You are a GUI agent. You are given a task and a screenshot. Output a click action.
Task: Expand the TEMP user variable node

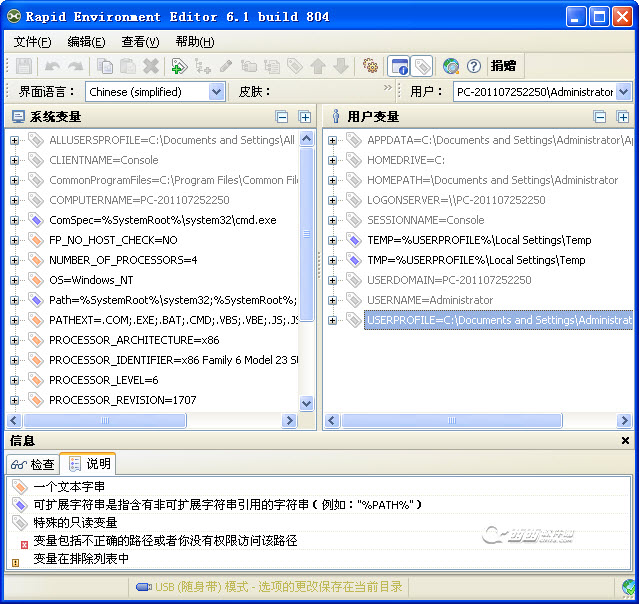pos(333,240)
